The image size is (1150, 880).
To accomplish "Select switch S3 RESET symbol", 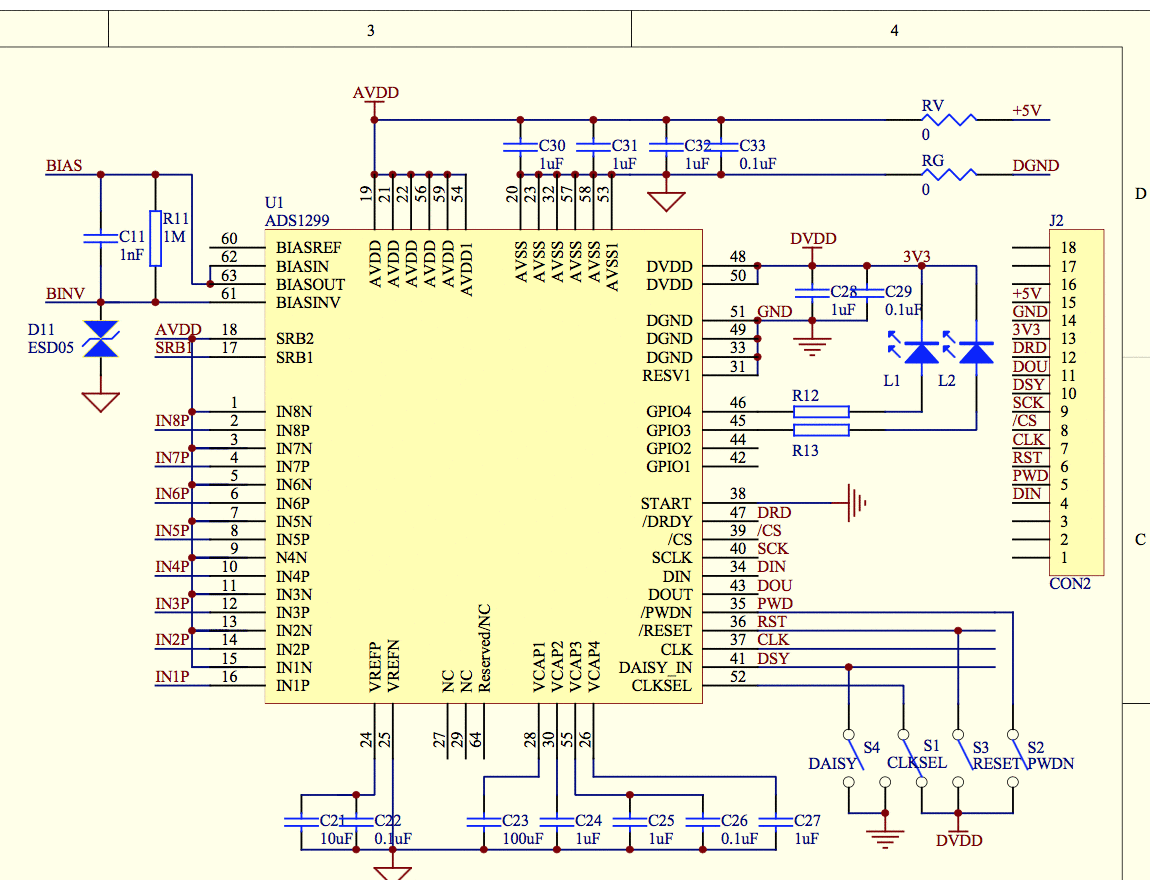I will tap(962, 758).
